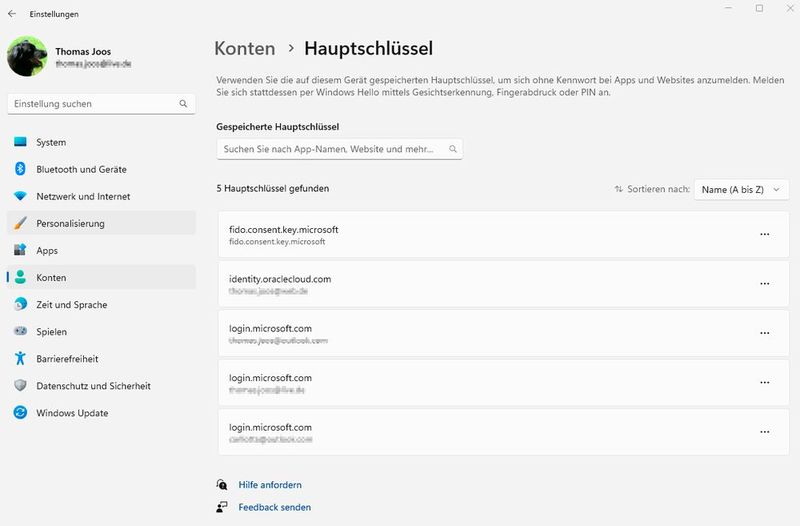The height and width of the screenshot is (526, 800).
Task: Click the magnifier in Einstellung suchen box
Action: [x=183, y=104]
